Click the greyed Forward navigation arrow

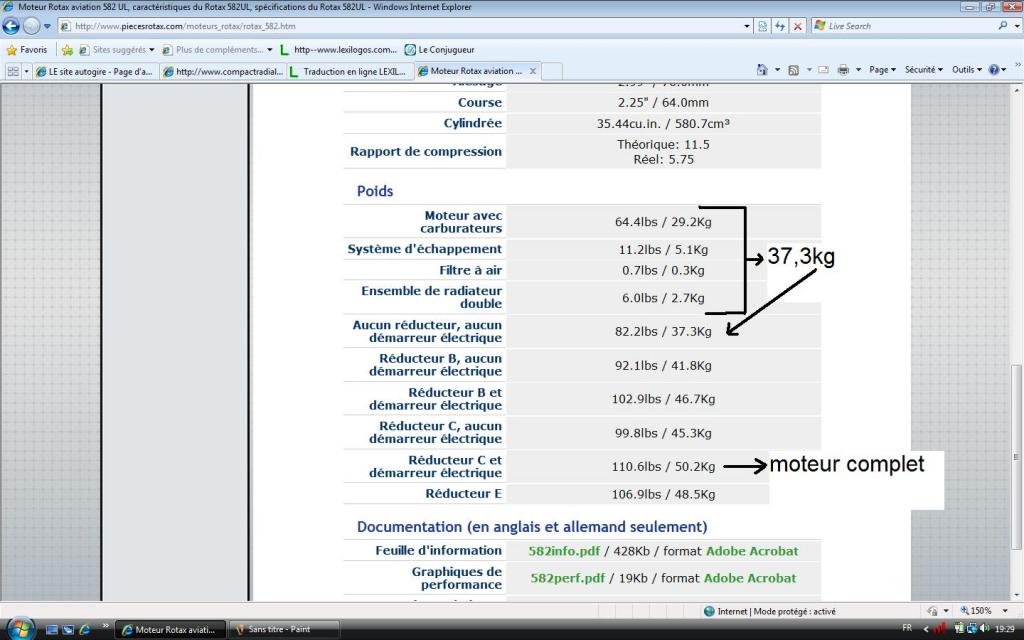[x=31, y=26]
